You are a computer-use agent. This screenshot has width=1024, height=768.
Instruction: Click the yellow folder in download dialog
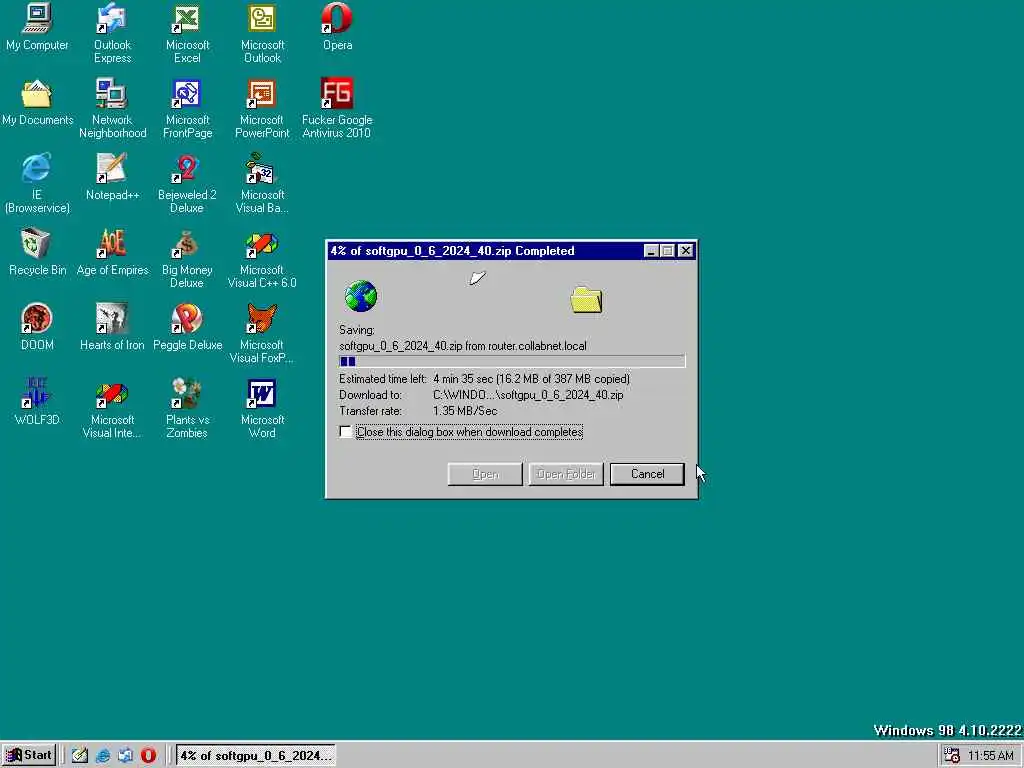click(x=586, y=300)
